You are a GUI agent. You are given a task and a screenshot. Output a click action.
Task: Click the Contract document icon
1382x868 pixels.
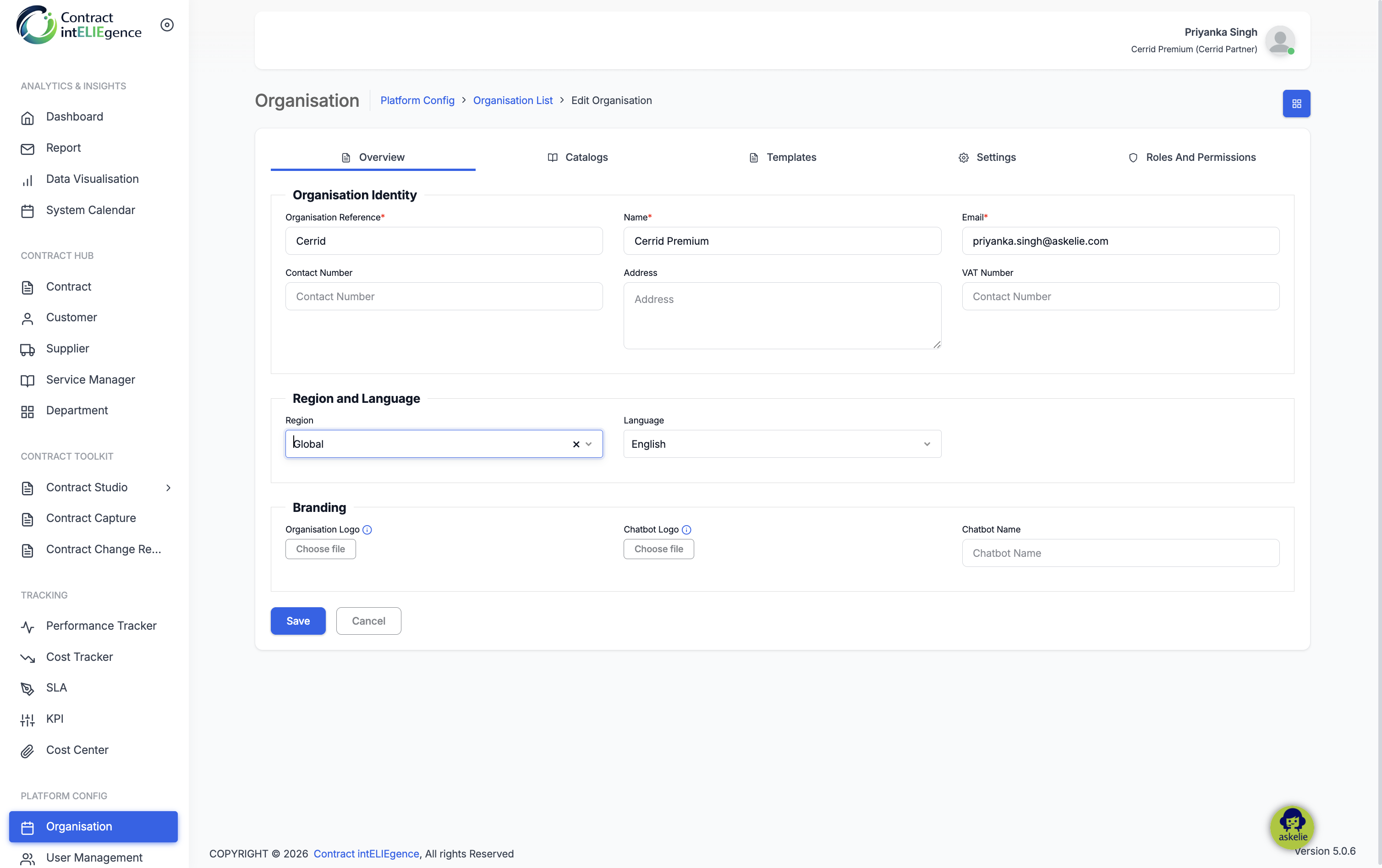27,288
